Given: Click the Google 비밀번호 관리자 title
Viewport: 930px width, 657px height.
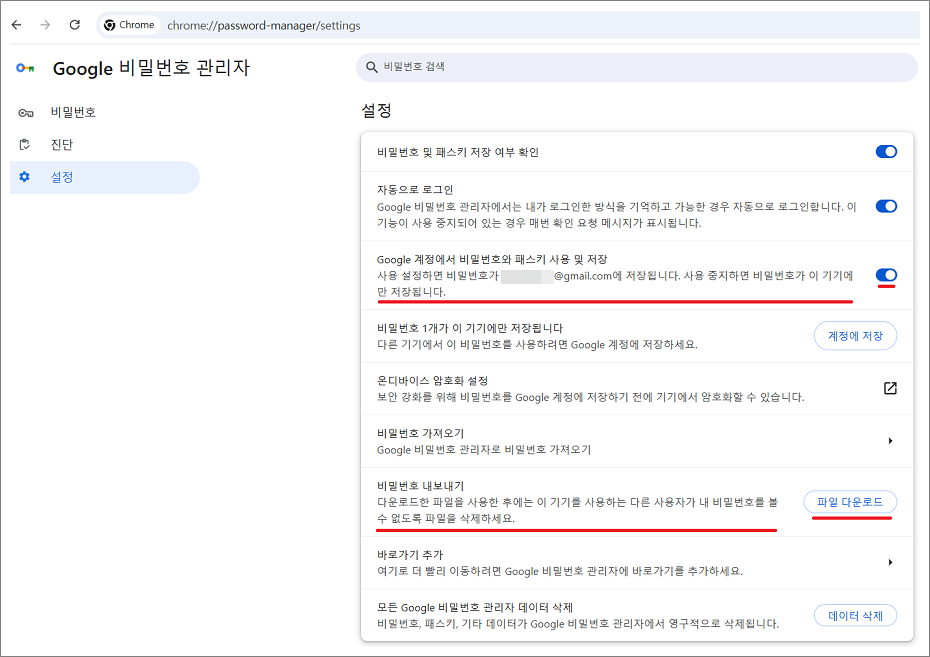Looking at the screenshot, I should tap(151, 68).
